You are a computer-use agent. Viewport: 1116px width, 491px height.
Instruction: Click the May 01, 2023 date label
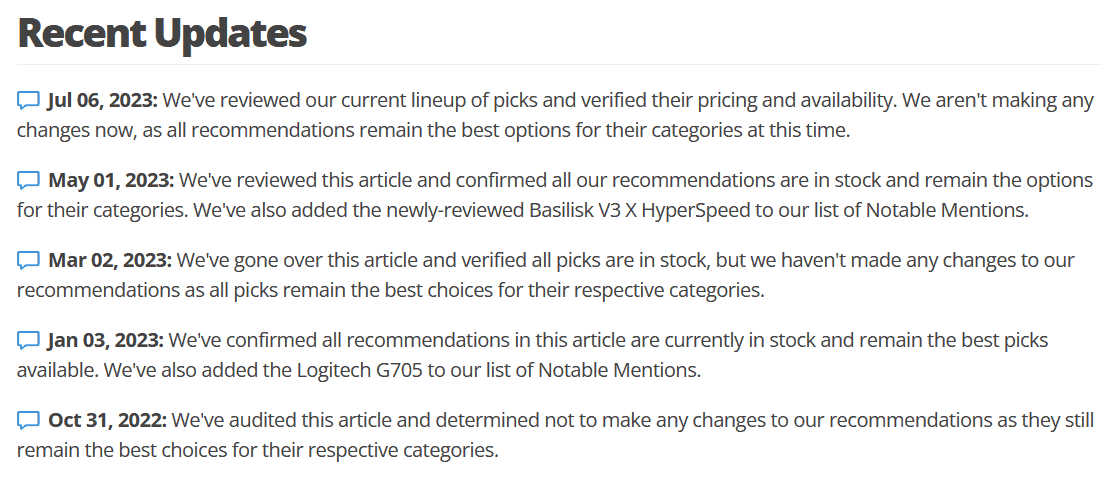coord(111,181)
